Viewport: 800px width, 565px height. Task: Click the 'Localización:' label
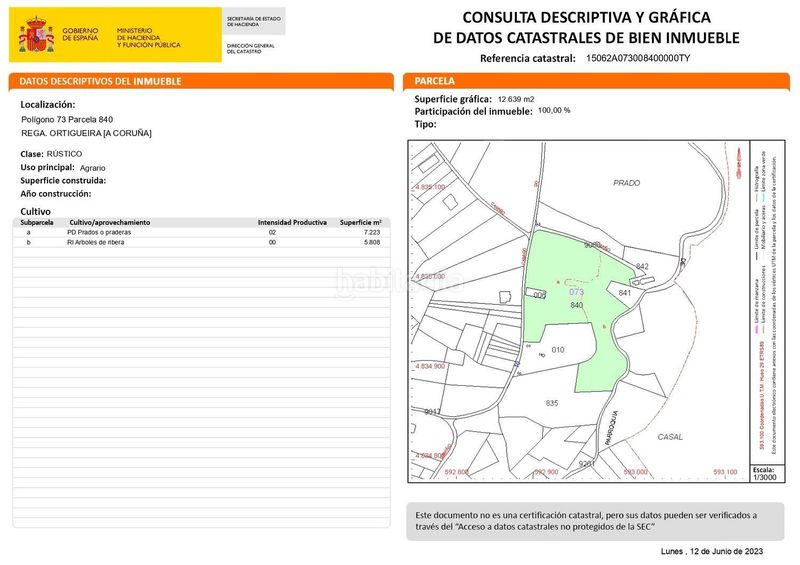[x=48, y=105]
